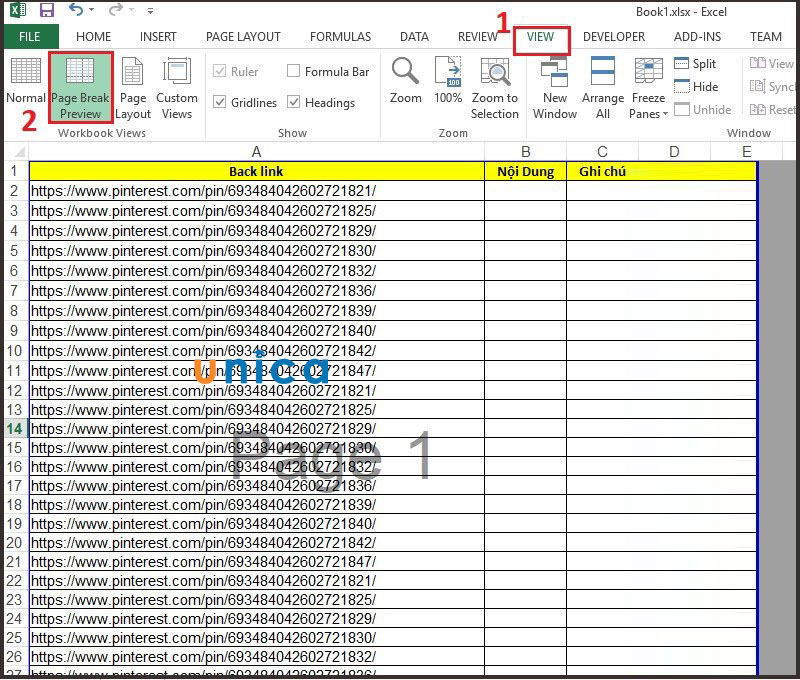Redo the last undone action
The width and height of the screenshot is (800, 680).
116,10
